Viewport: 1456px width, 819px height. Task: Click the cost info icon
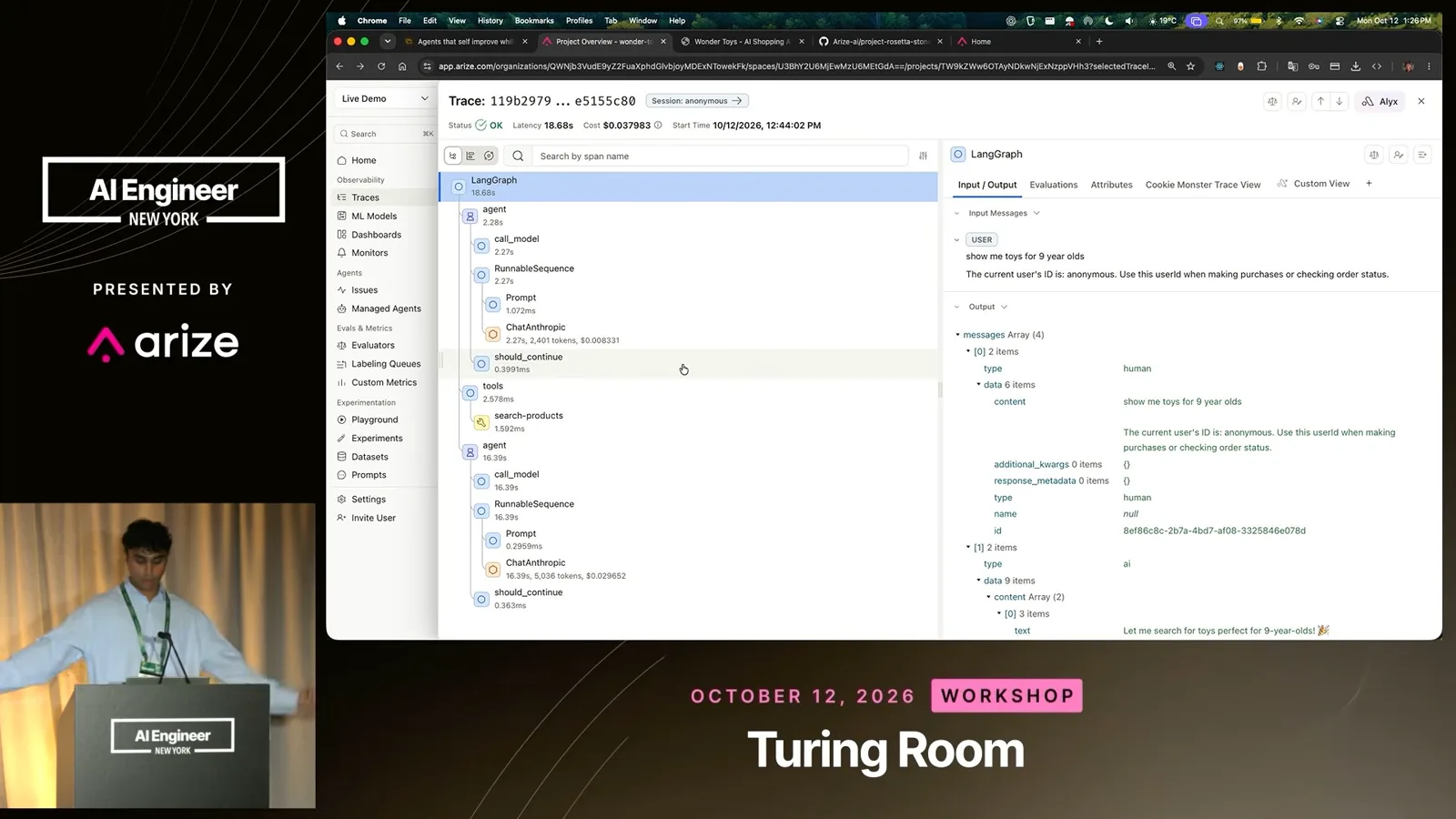pos(658,126)
